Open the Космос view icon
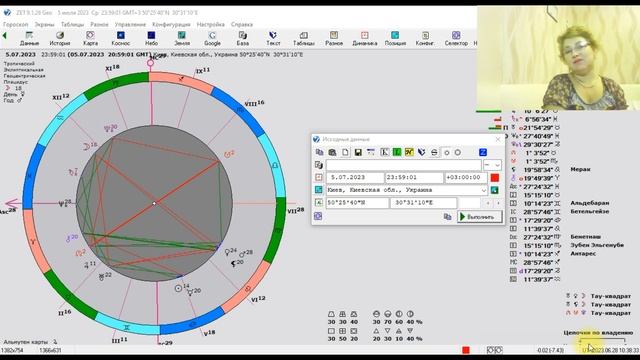Image resolution: width=640 pixels, height=360 pixels. (120, 38)
